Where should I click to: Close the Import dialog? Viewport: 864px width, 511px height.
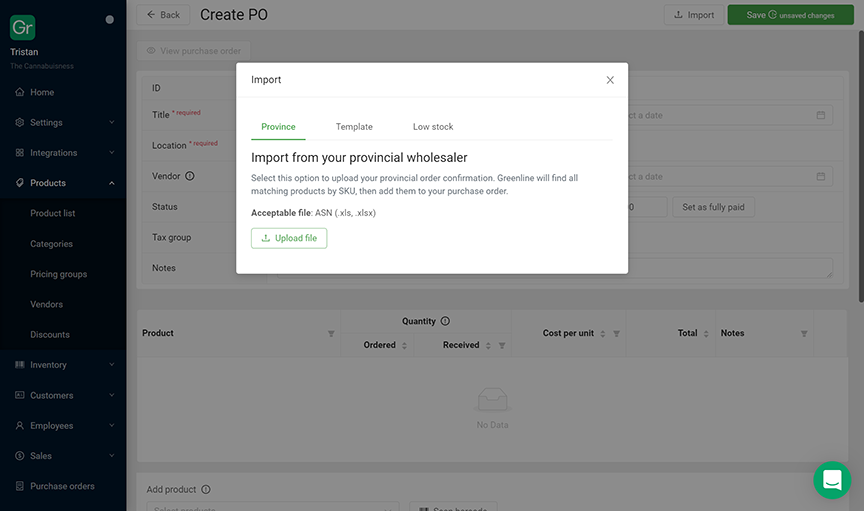tap(610, 80)
